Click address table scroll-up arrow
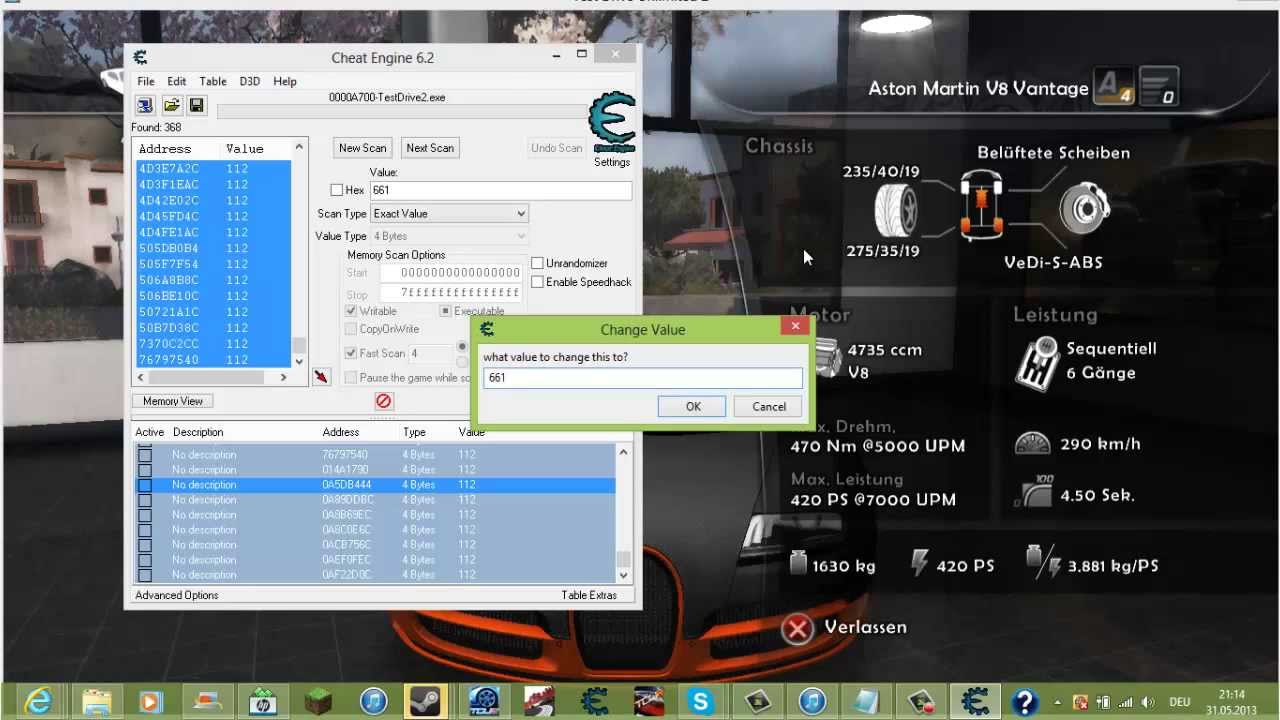Image resolution: width=1280 pixels, height=720 pixels. click(x=623, y=453)
